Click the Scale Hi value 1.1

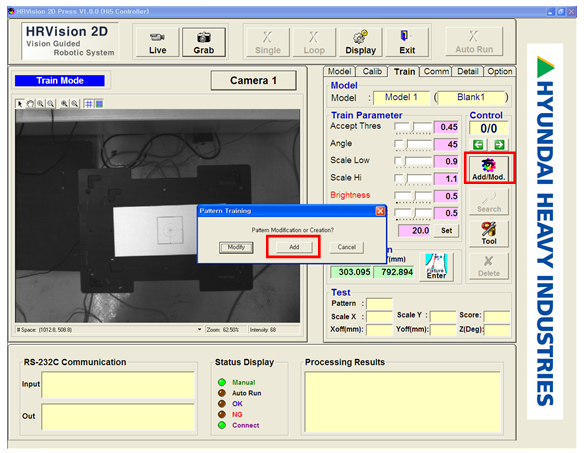click(446, 179)
